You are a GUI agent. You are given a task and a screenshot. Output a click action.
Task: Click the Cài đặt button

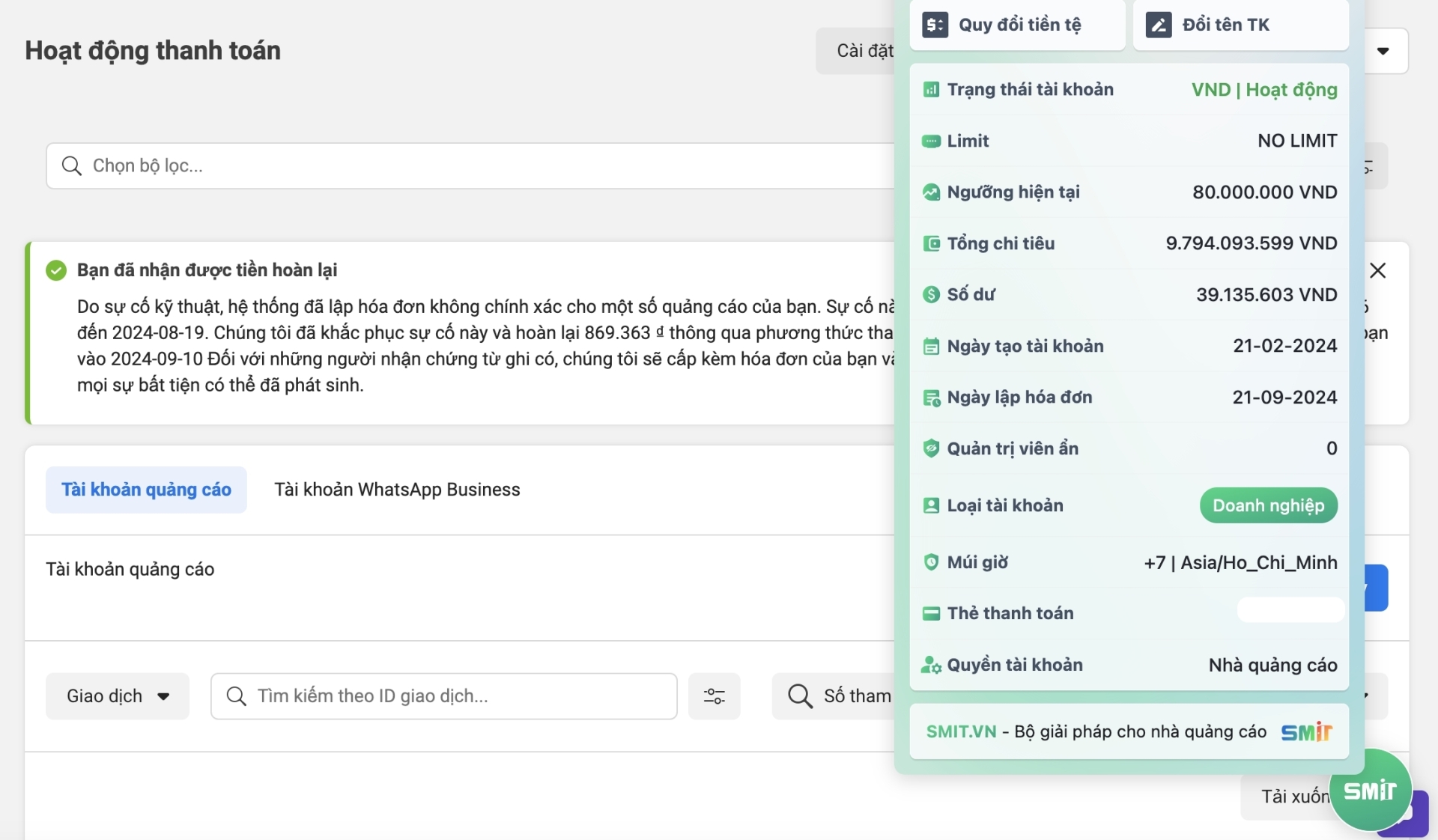[x=863, y=51]
